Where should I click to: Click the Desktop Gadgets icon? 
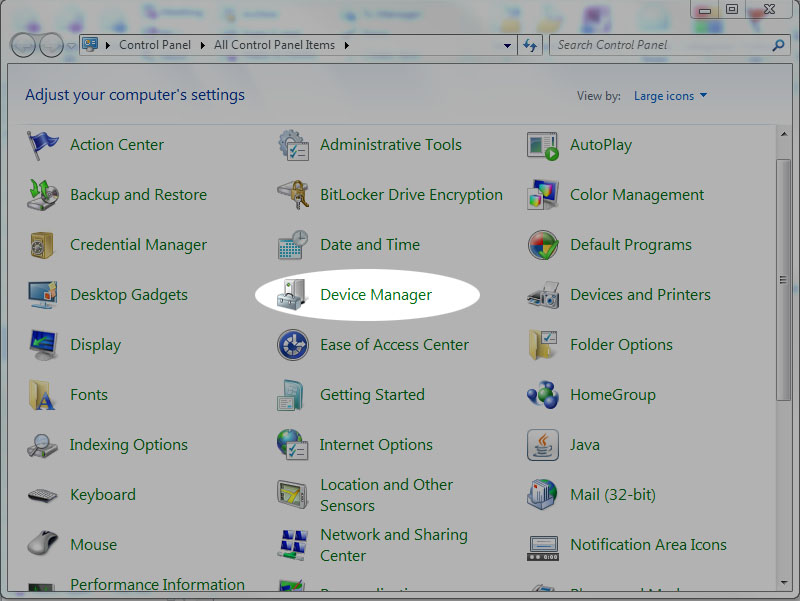click(x=43, y=295)
